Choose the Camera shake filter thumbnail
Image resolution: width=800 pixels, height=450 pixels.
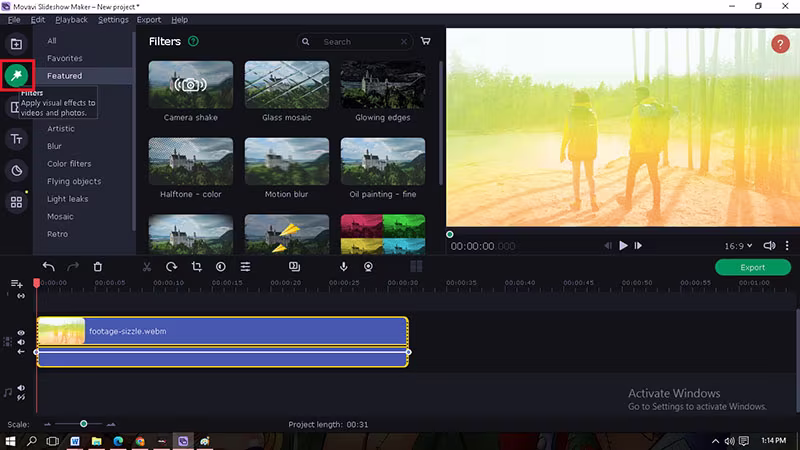[191, 85]
